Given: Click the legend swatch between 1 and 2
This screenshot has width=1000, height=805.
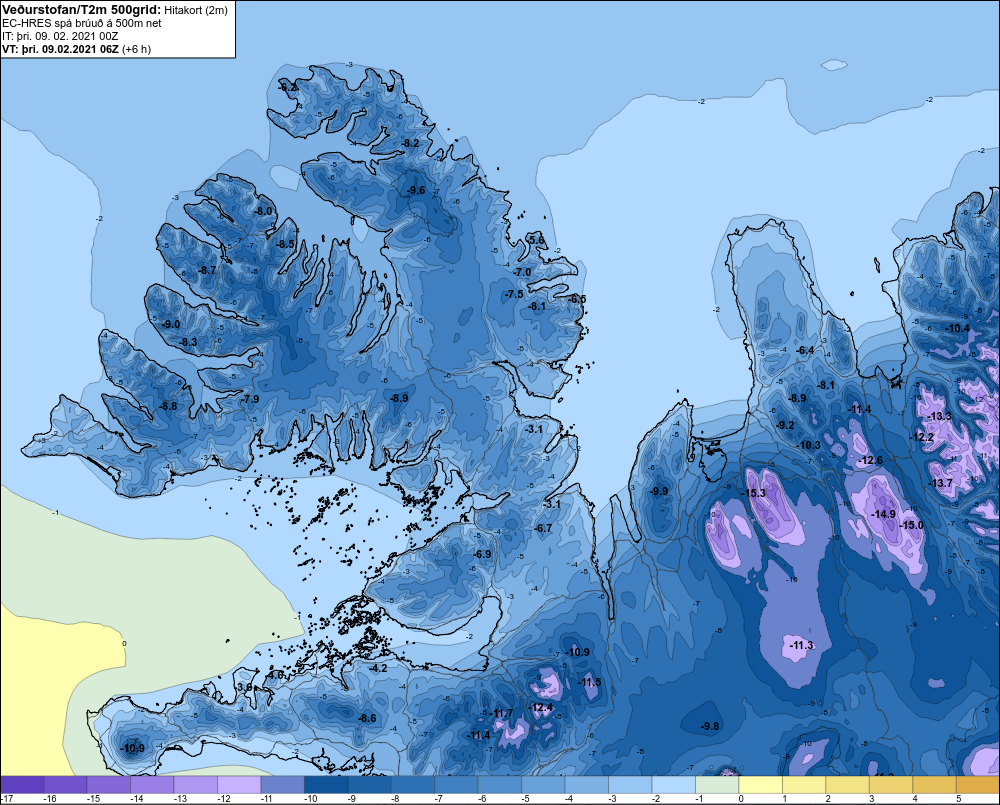Looking at the screenshot, I should [804, 785].
